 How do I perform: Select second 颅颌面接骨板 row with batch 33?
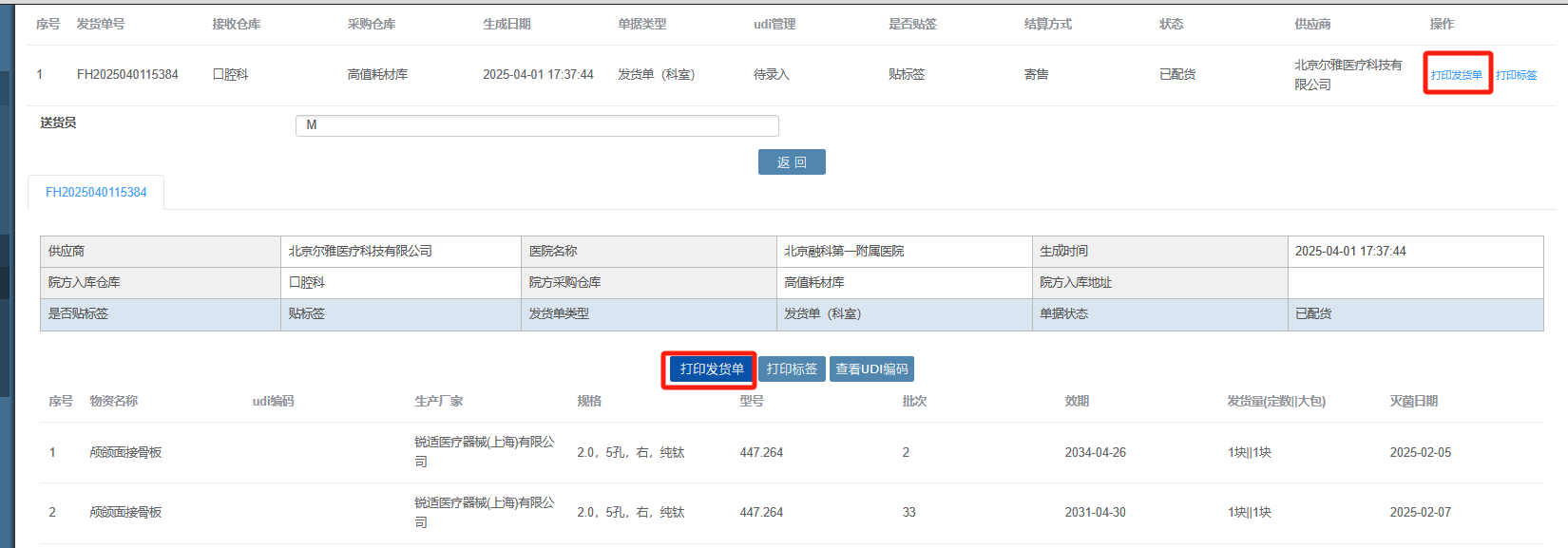[x=792, y=513]
